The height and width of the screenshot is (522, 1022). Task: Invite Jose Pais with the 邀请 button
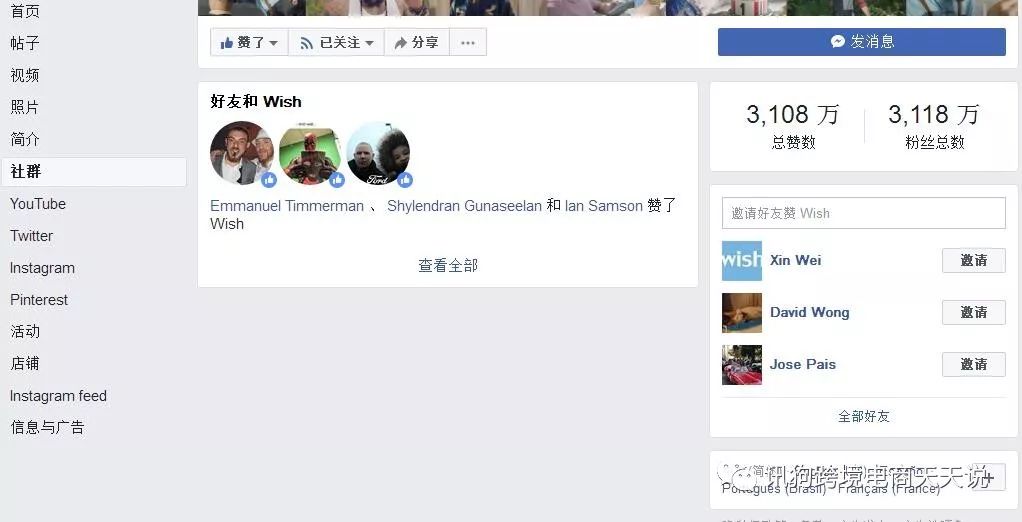click(x=974, y=364)
